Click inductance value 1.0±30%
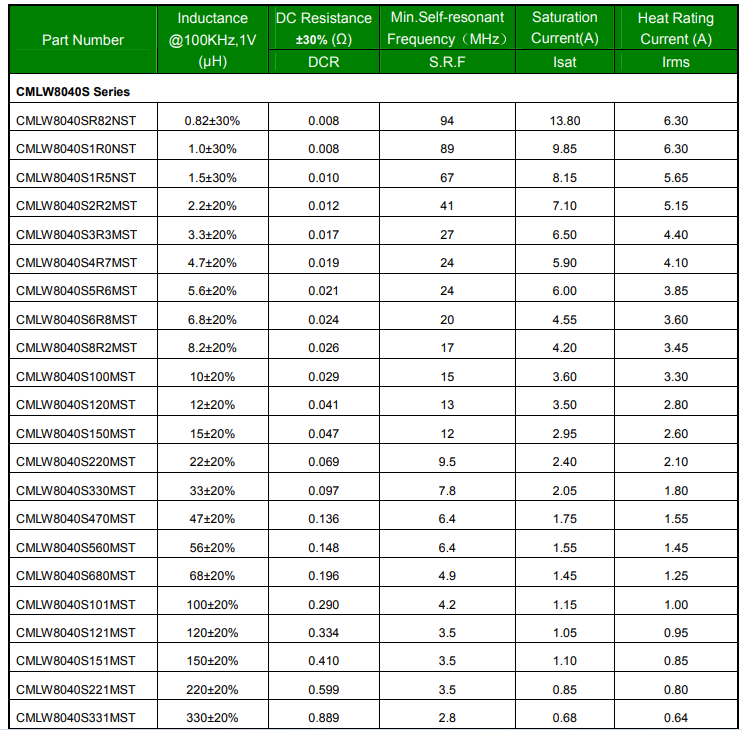742x730 pixels. click(212, 149)
